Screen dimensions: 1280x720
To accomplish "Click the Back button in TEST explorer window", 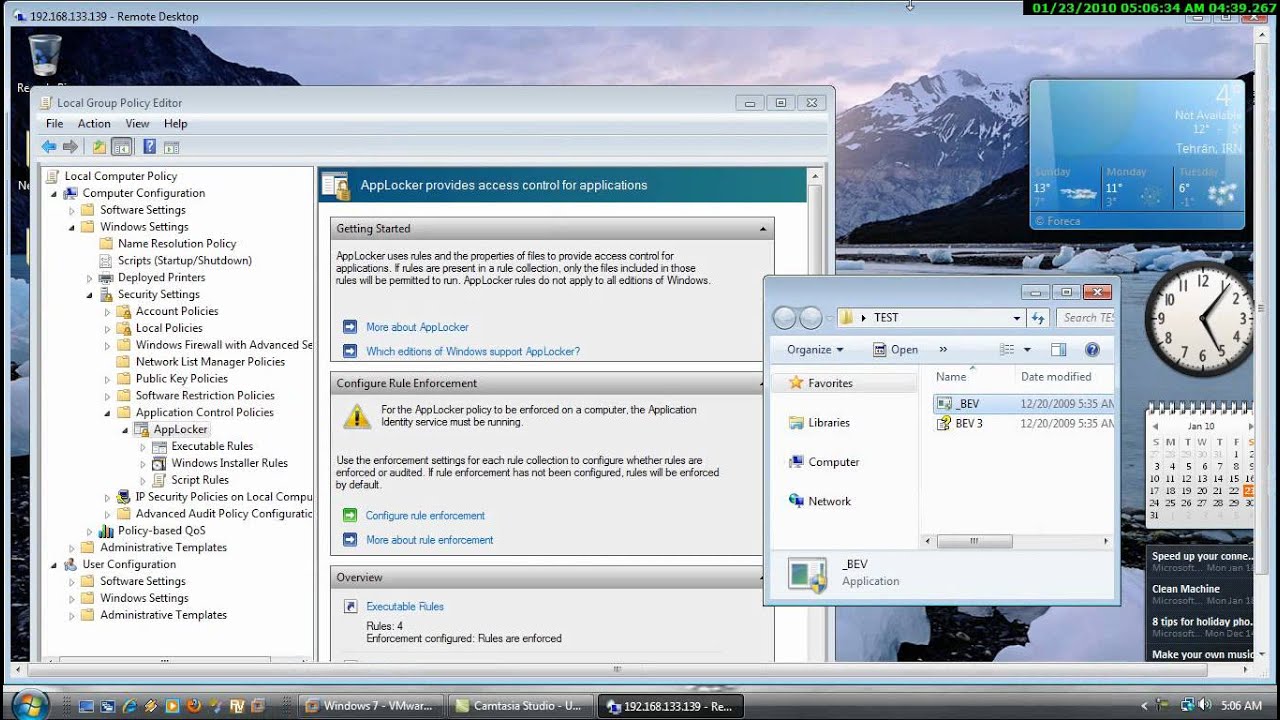I will coord(785,318).
